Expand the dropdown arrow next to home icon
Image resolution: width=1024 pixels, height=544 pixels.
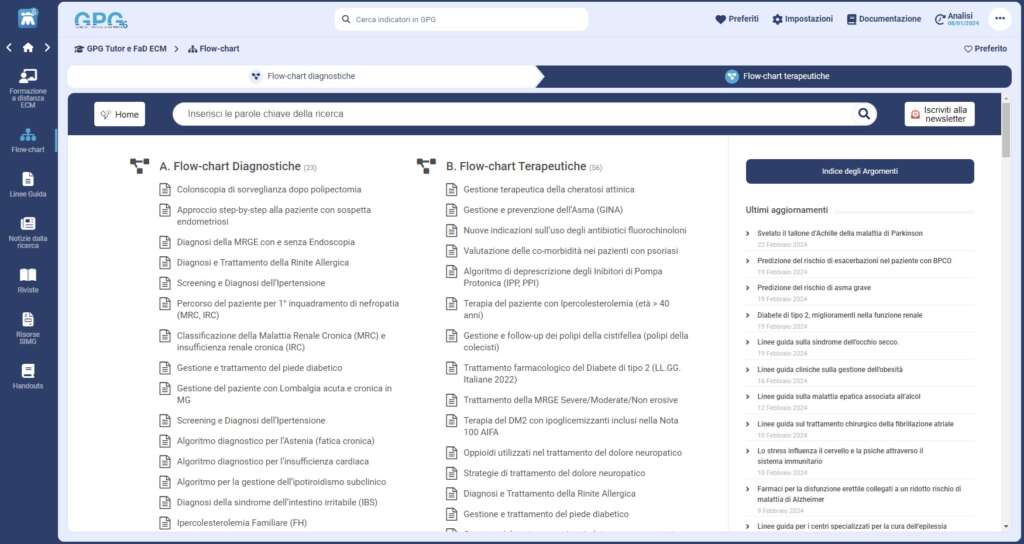click(x=45, y=47)
